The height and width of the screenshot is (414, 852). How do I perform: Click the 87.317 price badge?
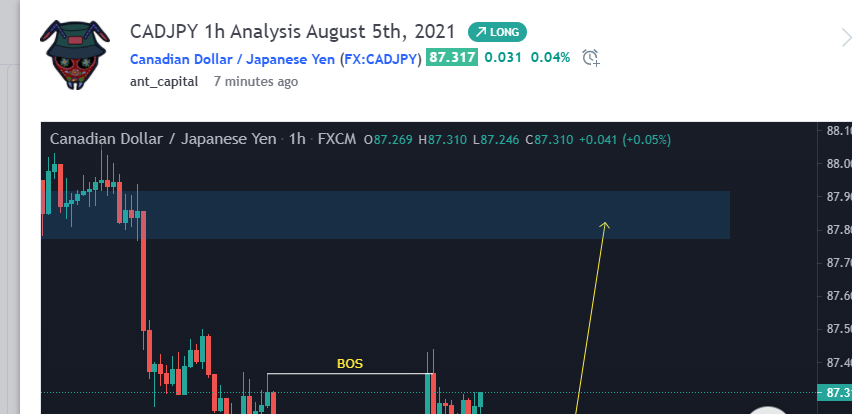coord(451,58)
